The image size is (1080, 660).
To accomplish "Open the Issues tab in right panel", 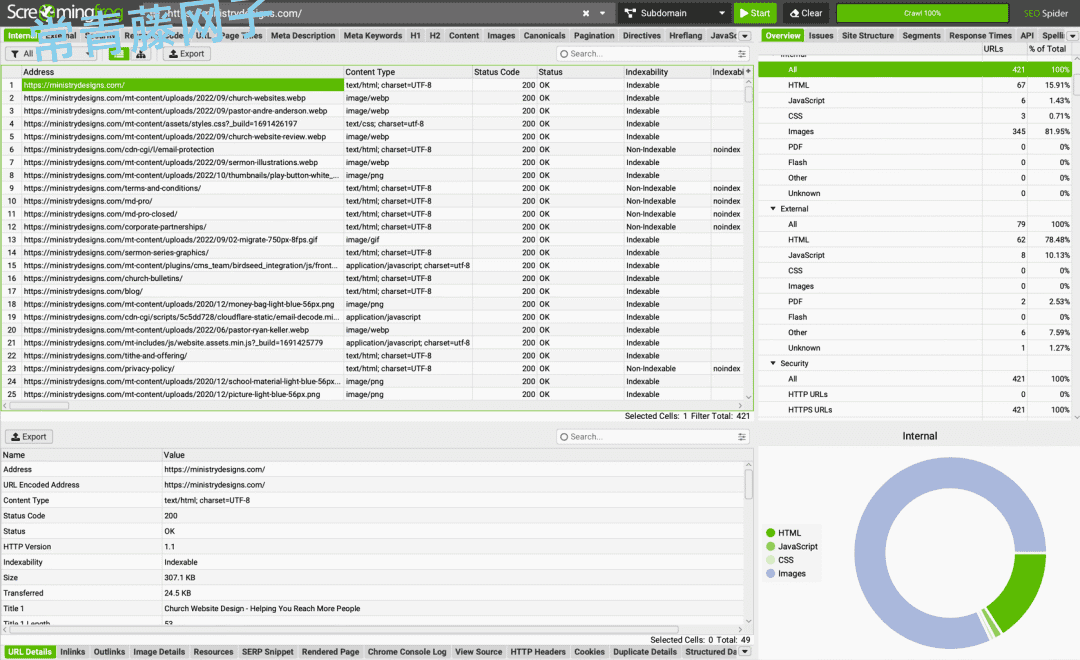I will [x=820, y=36].
